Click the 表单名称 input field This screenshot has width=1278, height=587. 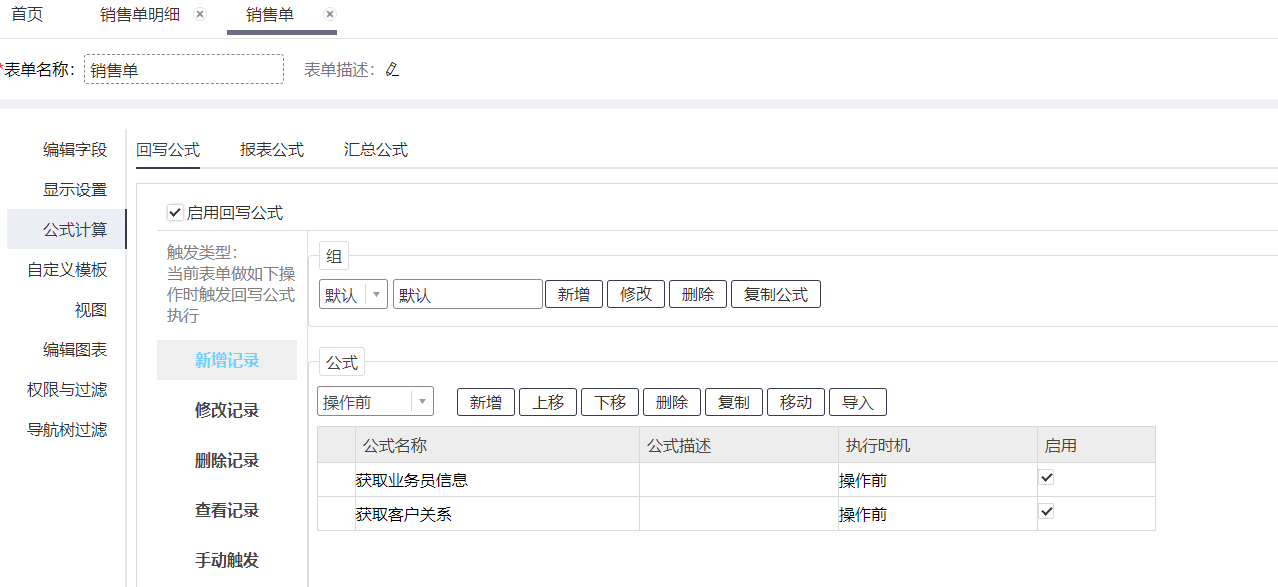pos(184,69)
